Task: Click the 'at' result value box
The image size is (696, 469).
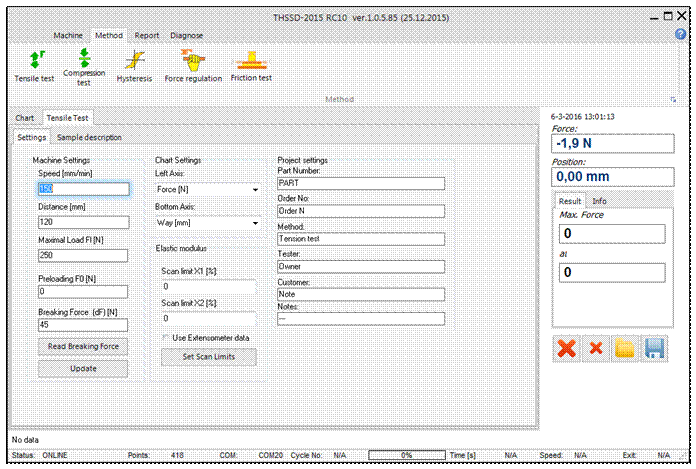Action: tap(612, 272)
